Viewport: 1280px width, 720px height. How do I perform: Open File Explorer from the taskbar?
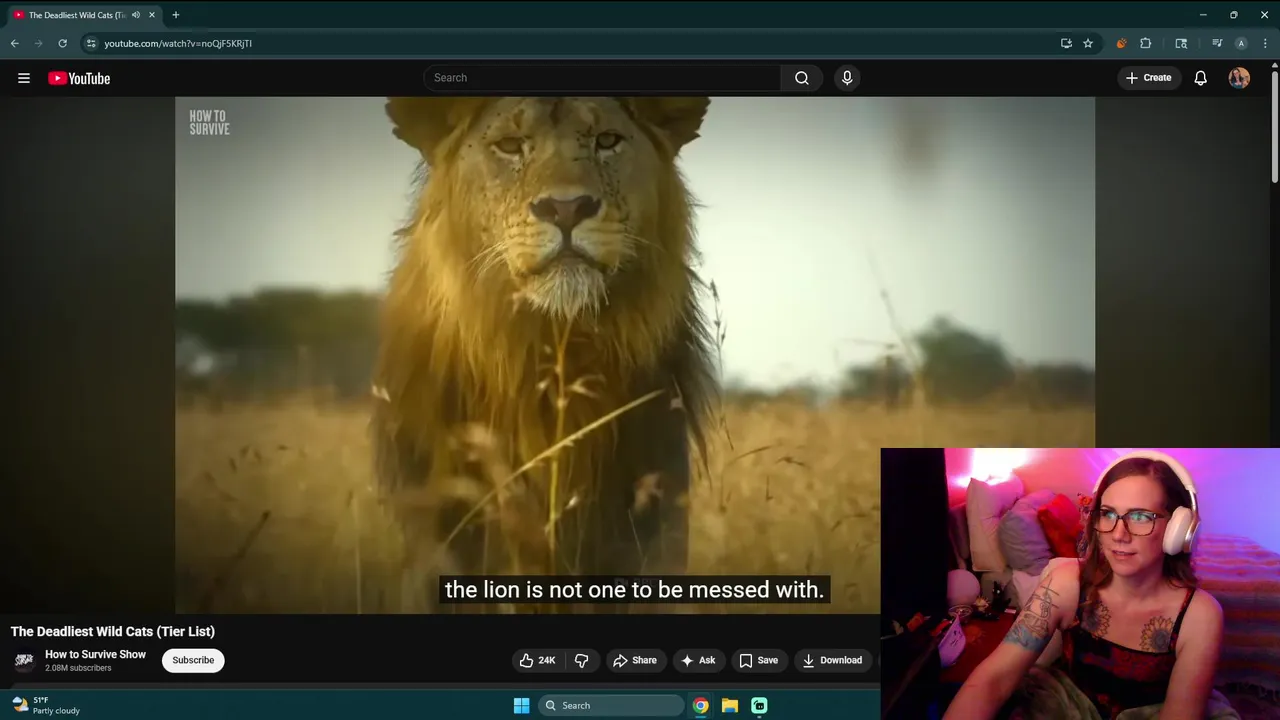(x=730, y=705)
